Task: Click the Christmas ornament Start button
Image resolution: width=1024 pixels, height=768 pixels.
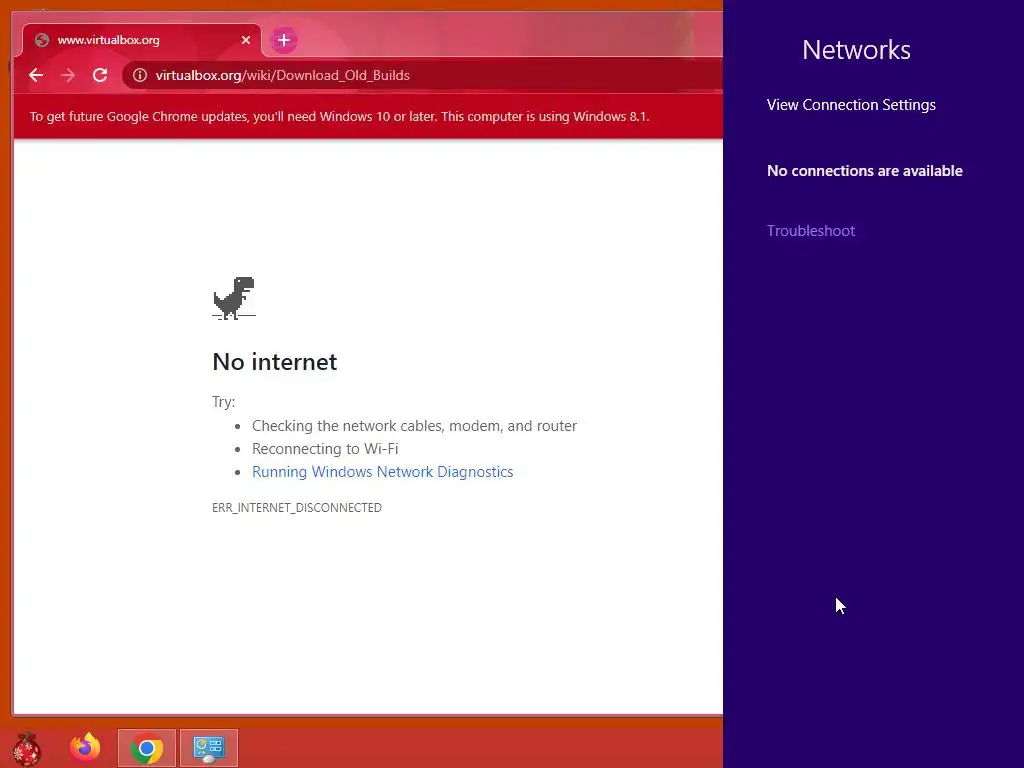Action: coord(26,748)
